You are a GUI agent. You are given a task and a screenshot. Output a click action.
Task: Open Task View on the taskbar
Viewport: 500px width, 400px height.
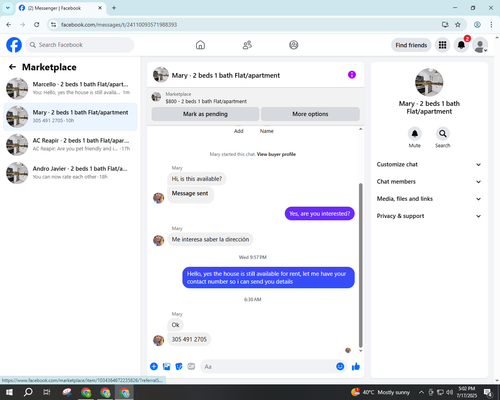47,392
